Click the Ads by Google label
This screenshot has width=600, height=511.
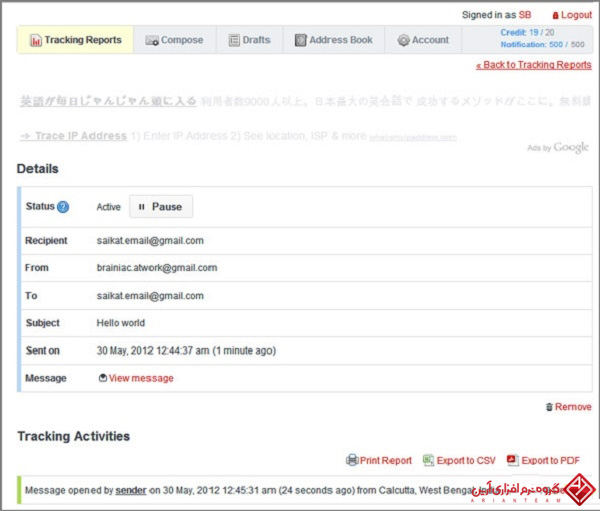coord(558,147)
